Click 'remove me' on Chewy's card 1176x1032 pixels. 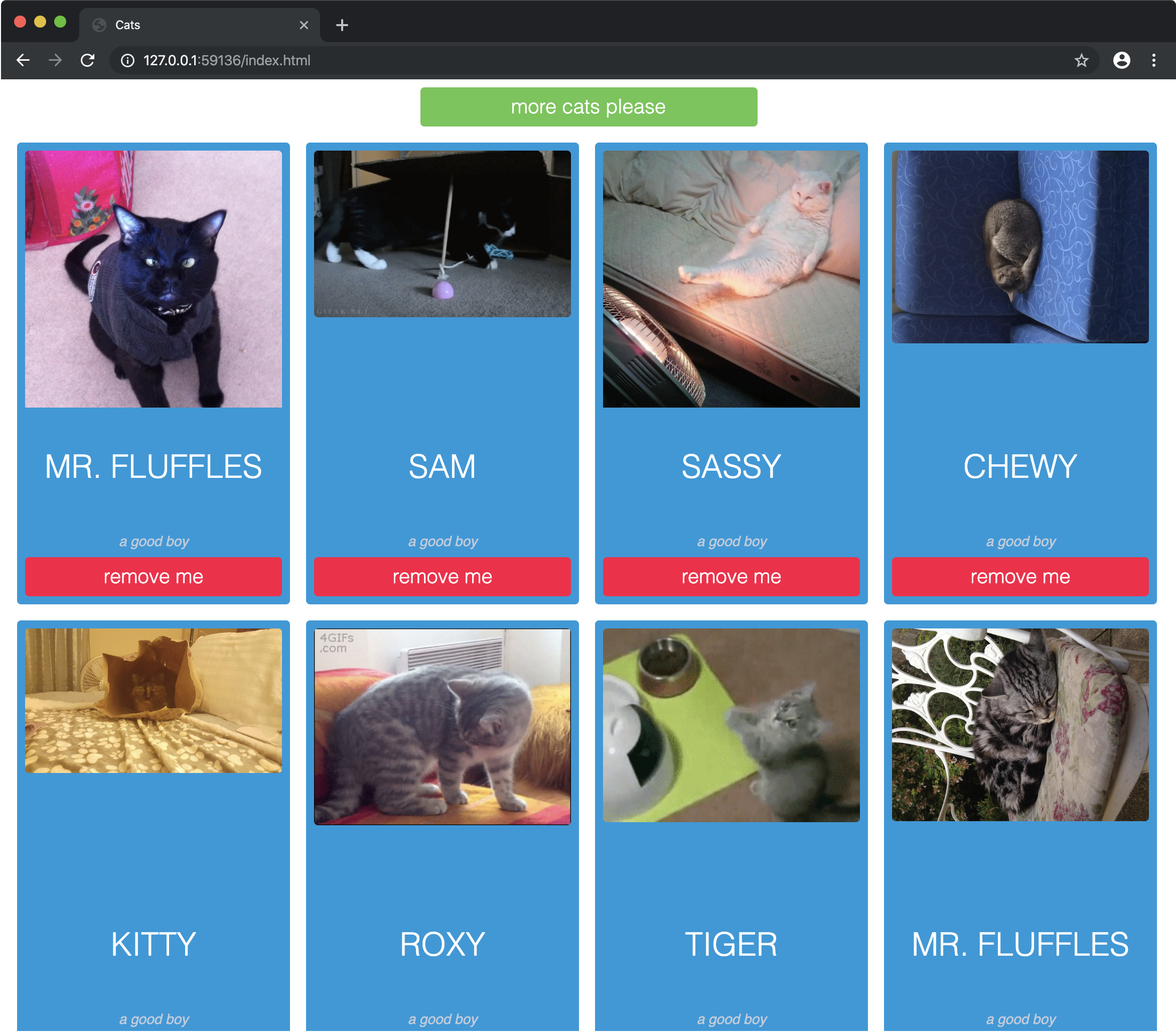1019,577
